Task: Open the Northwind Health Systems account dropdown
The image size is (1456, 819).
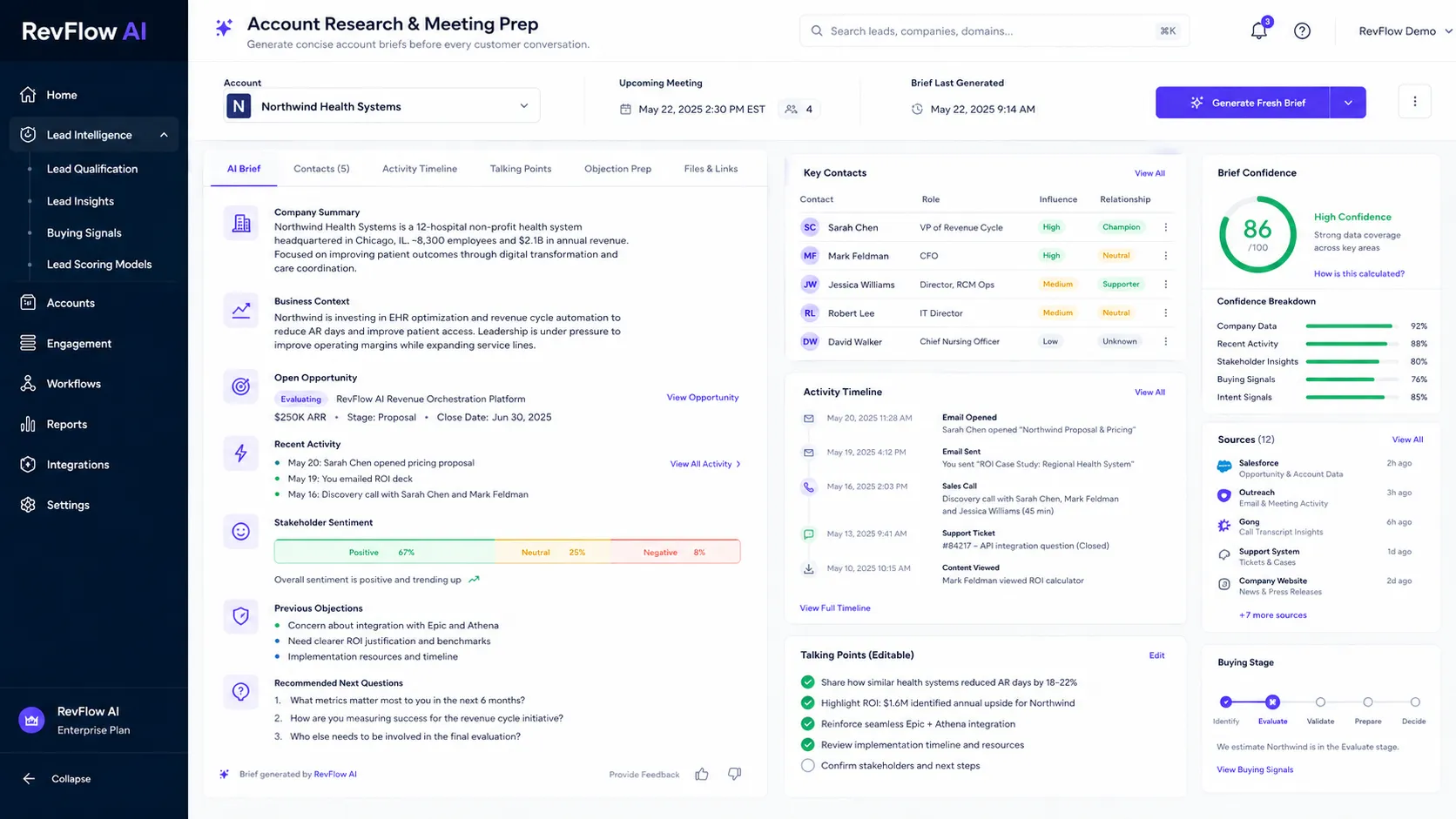Action: pos(381,106)
